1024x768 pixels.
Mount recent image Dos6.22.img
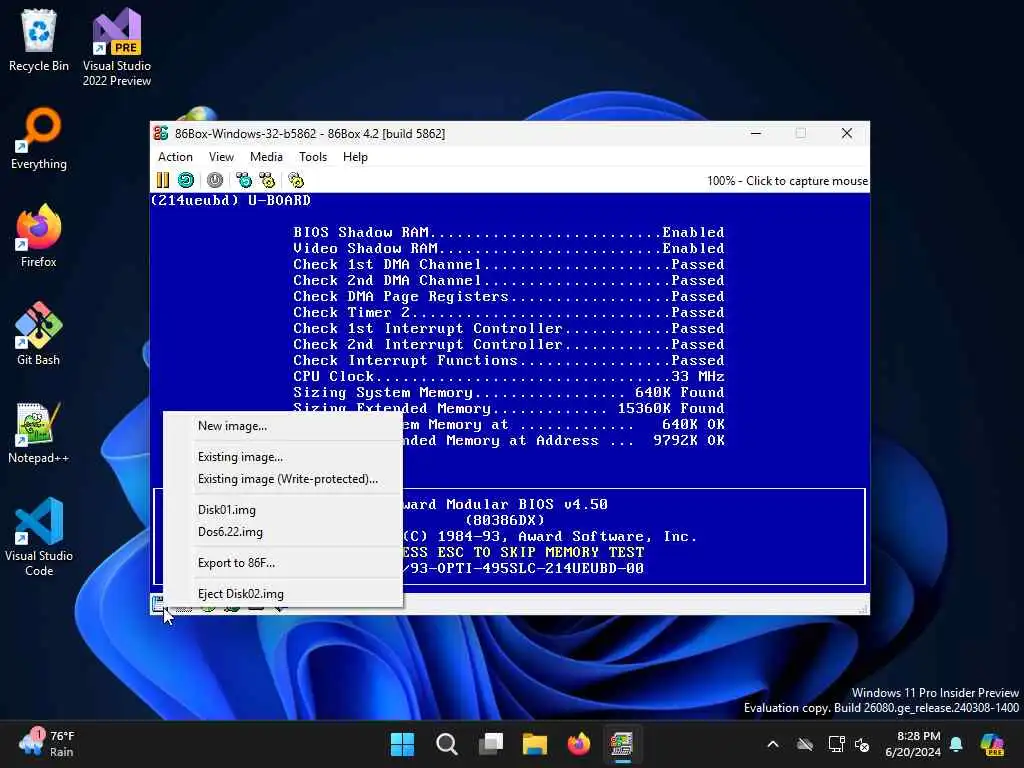(283, 532)
